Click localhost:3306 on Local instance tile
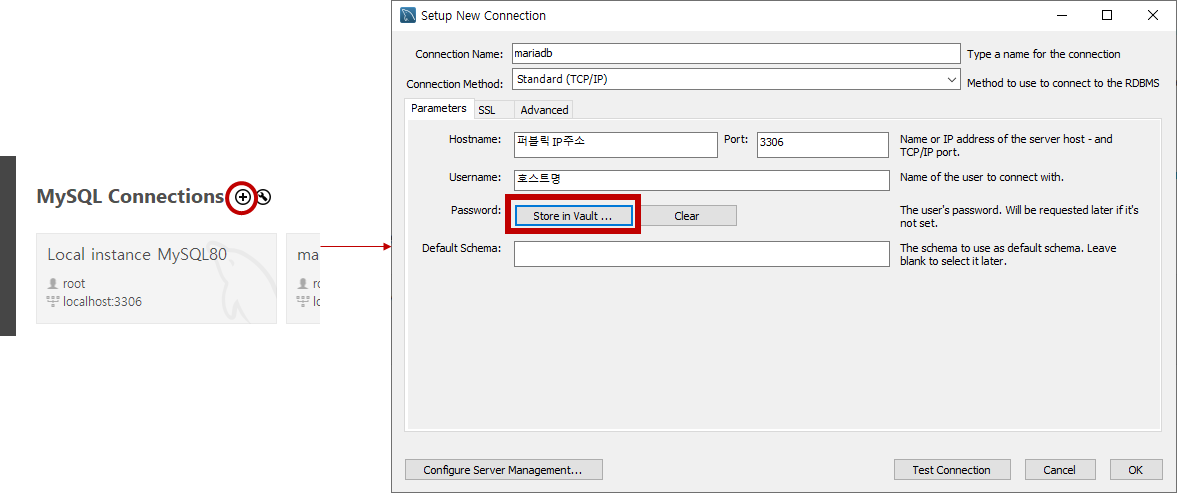The height and width of the screenshot is (493, 1177). [x=102, y=302]
